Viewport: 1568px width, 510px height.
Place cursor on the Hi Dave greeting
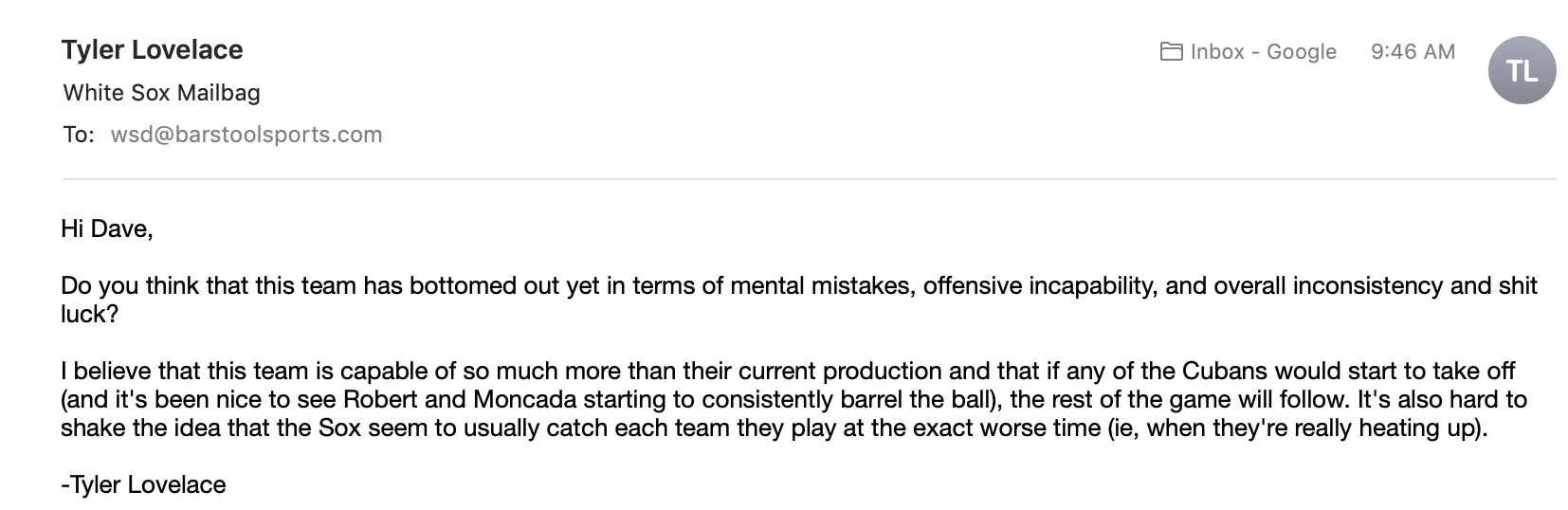click(x=106, y=228)
